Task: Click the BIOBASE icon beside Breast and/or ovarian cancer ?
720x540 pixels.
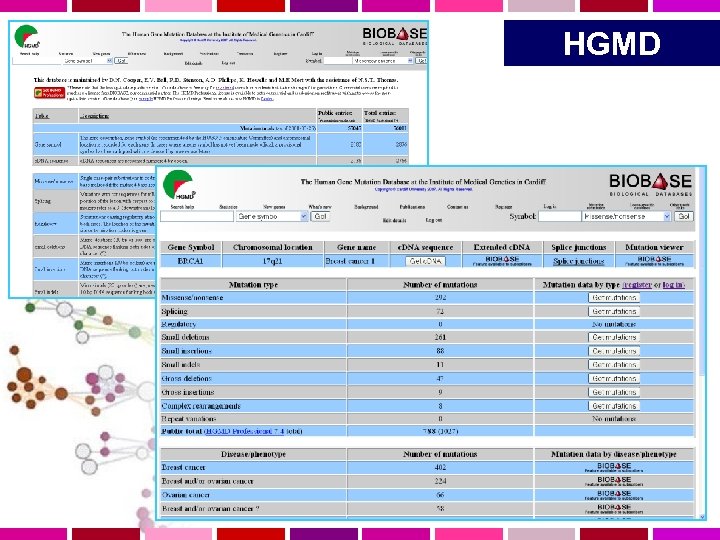Action: tap(614, 509)
